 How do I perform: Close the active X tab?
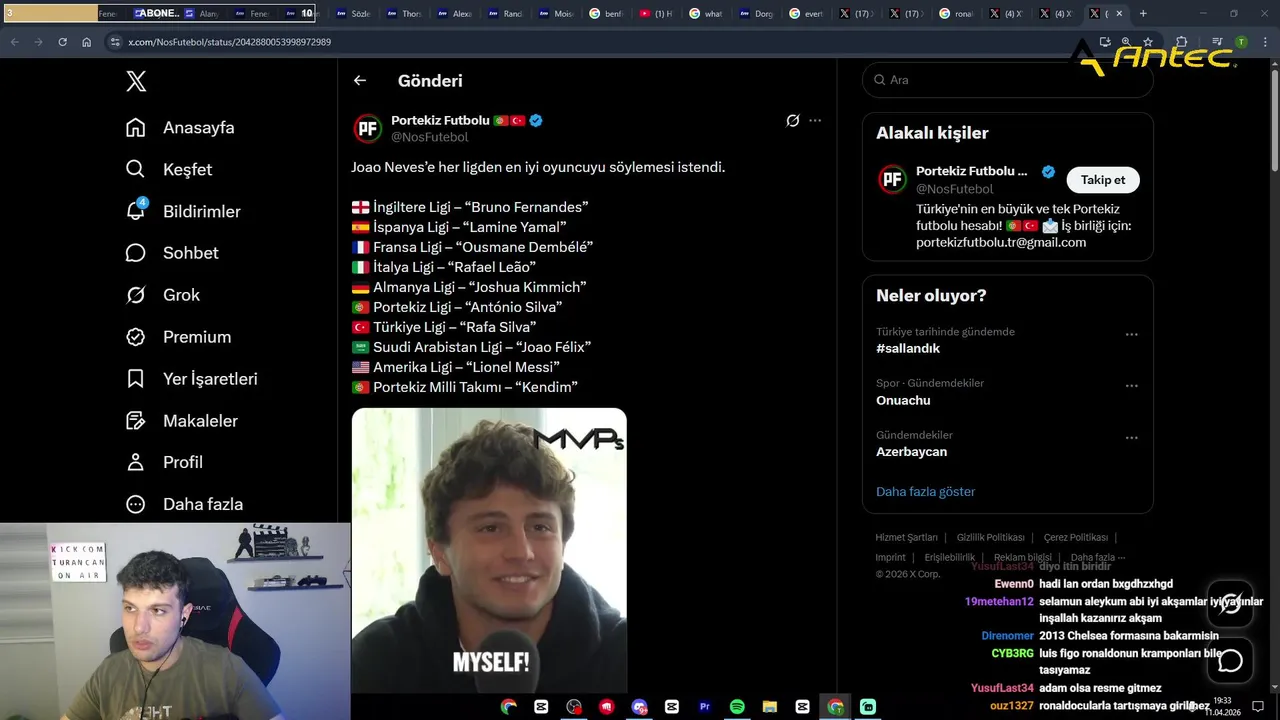click(1119, 14)
